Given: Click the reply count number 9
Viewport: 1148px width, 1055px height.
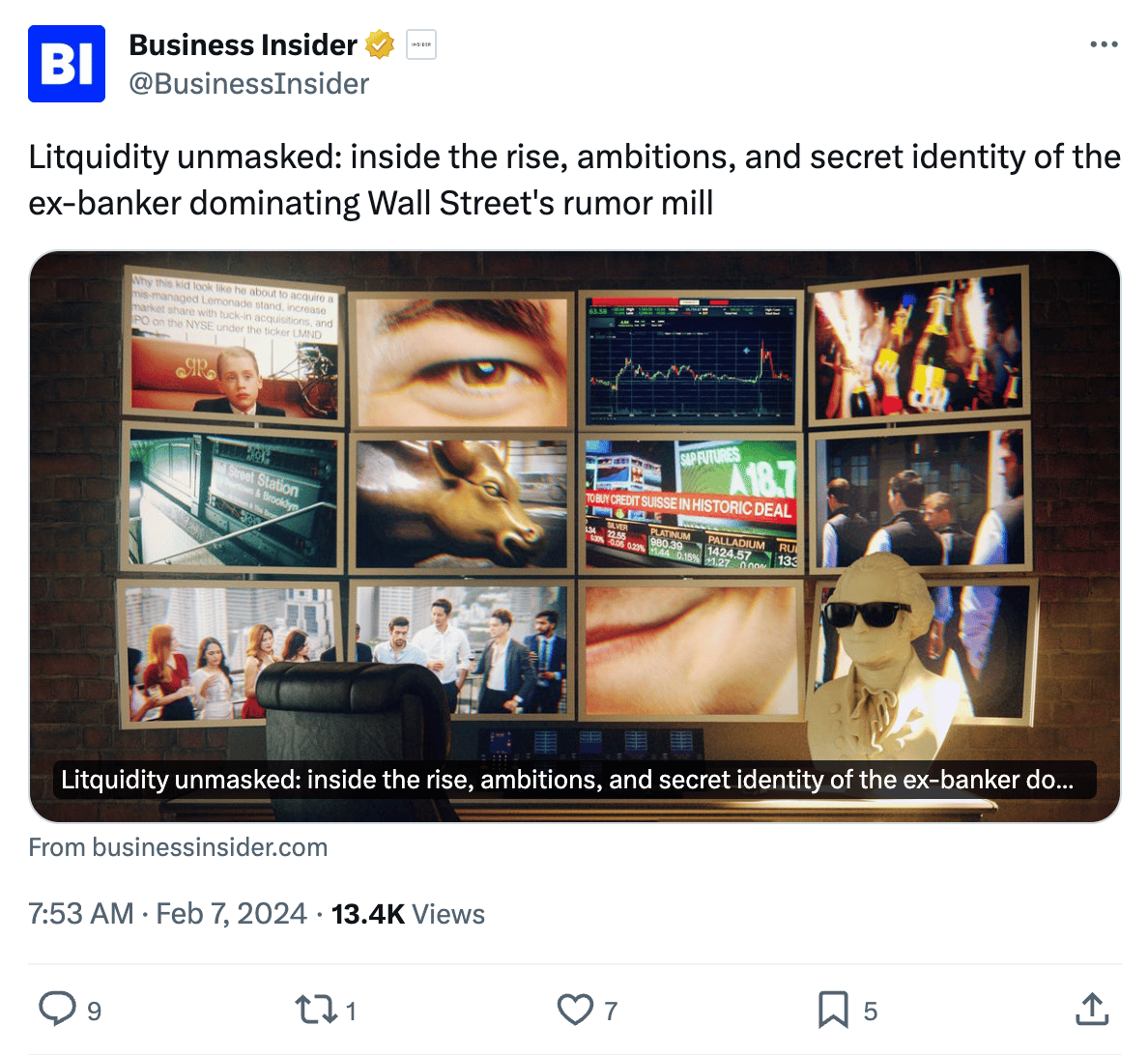Looking at the screenshot, I should tap(95, 1012).
